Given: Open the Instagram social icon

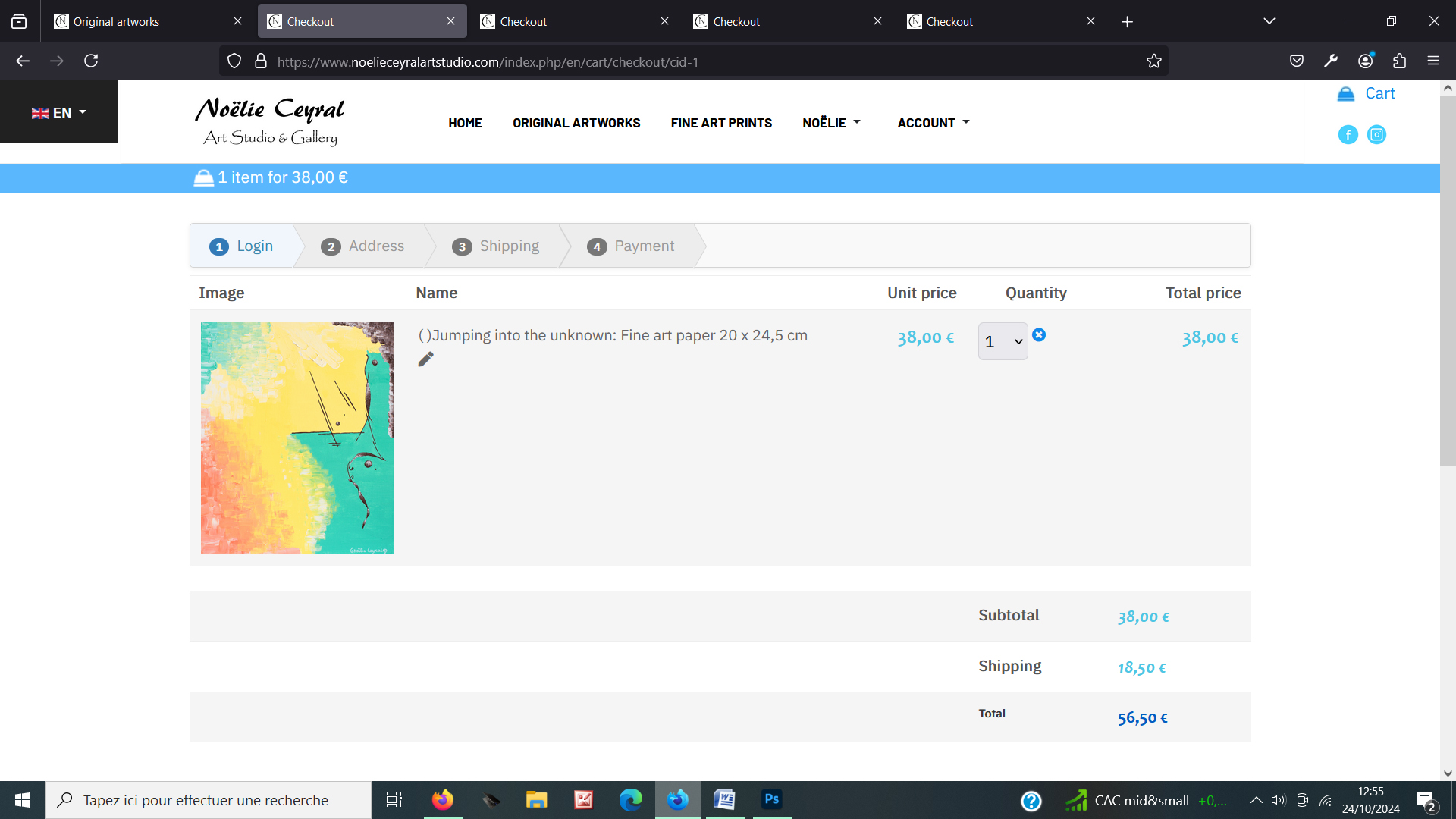Looking at the screenshot, I should point(1376,135).
